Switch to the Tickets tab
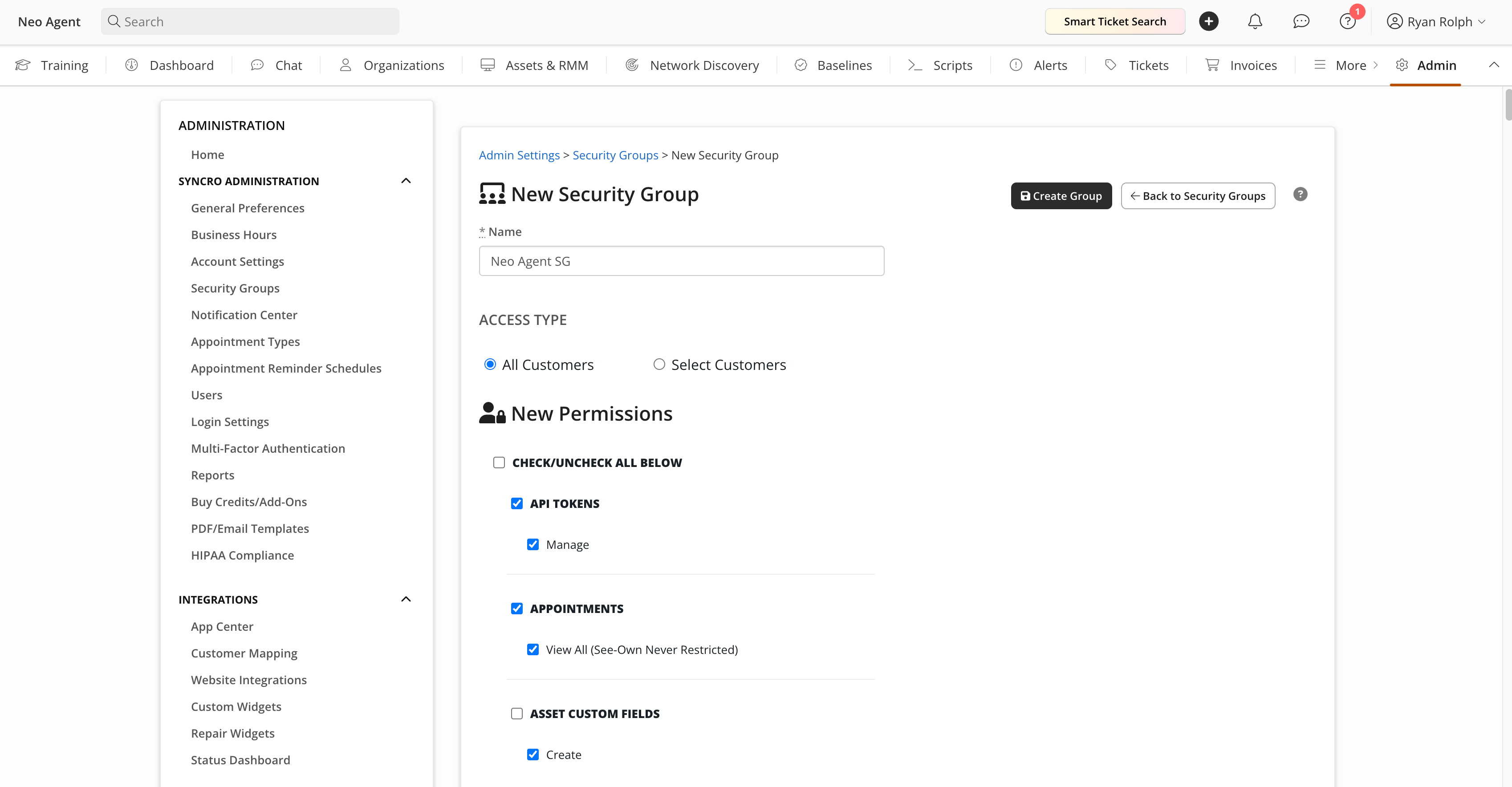This screenshot has height=787, width=1512. [1136, 65]
